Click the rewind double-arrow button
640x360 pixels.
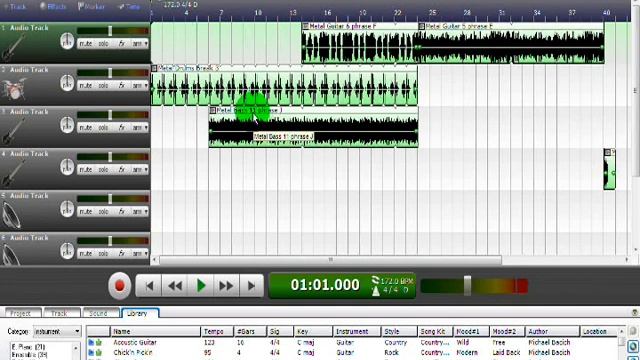coord(175,286)
